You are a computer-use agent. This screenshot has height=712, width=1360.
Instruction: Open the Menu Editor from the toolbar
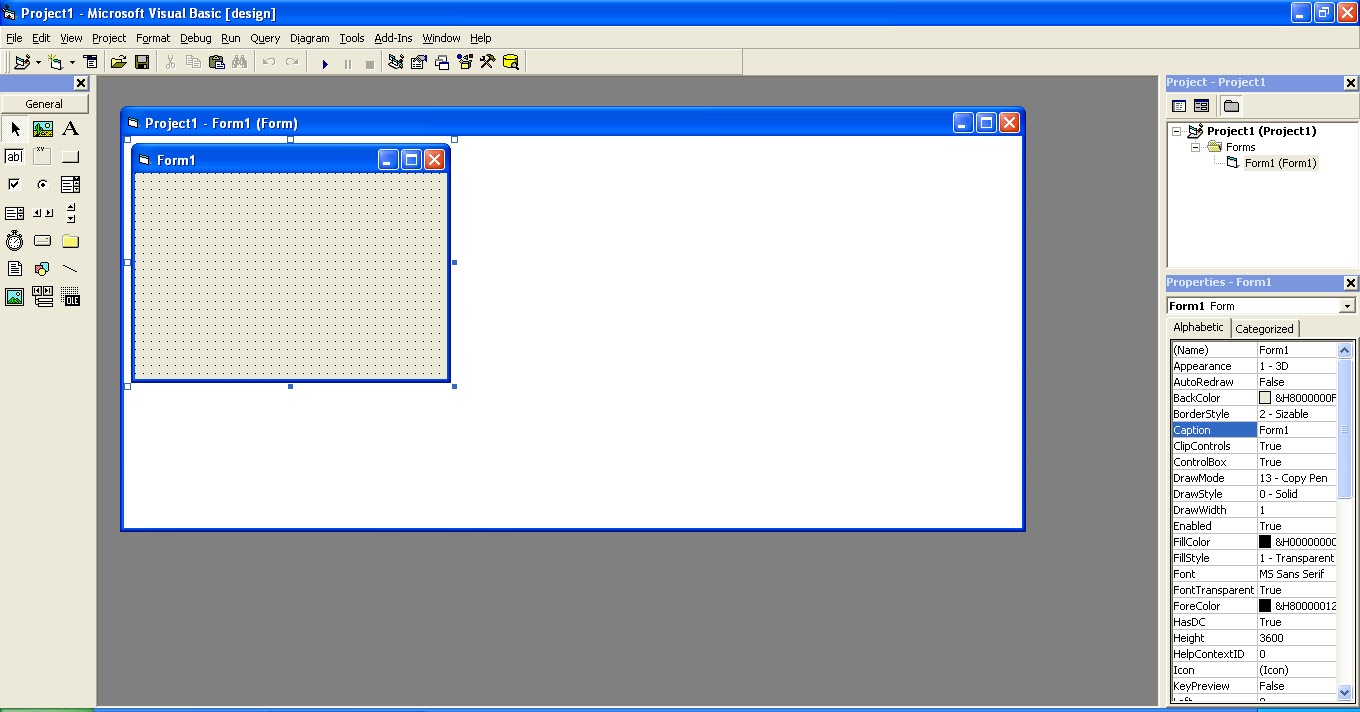coord(90,61)
